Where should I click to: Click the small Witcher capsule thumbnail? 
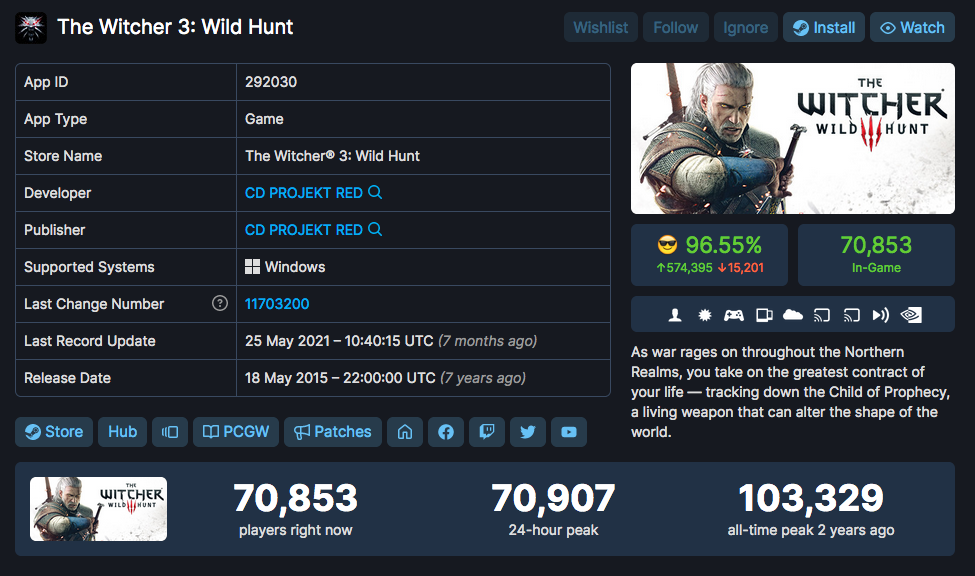(98, 509)
